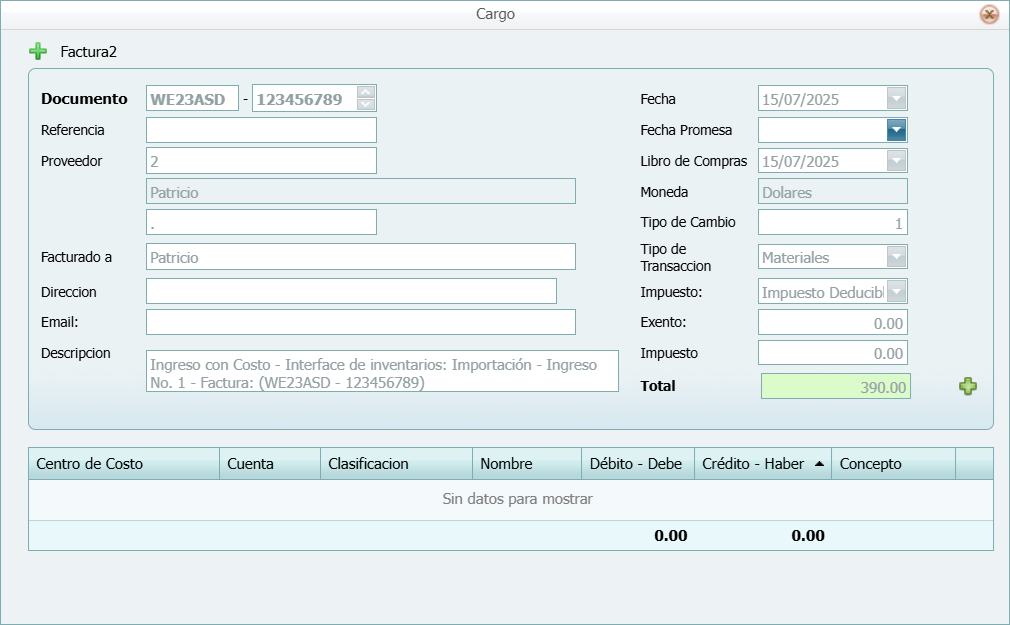Expand the Libro de Compras date dropdown

[x=897, y=161]
